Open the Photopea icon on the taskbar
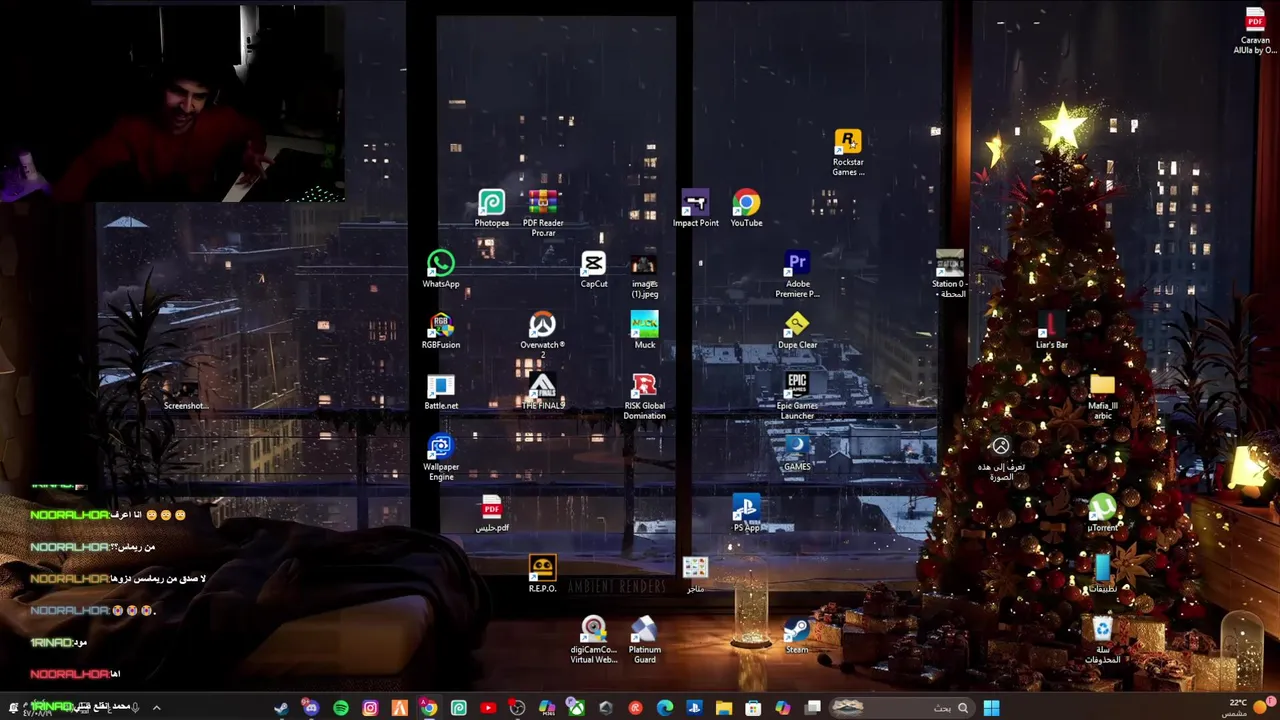This screenshot has width=1280, height=720. [x=459, y=708]
